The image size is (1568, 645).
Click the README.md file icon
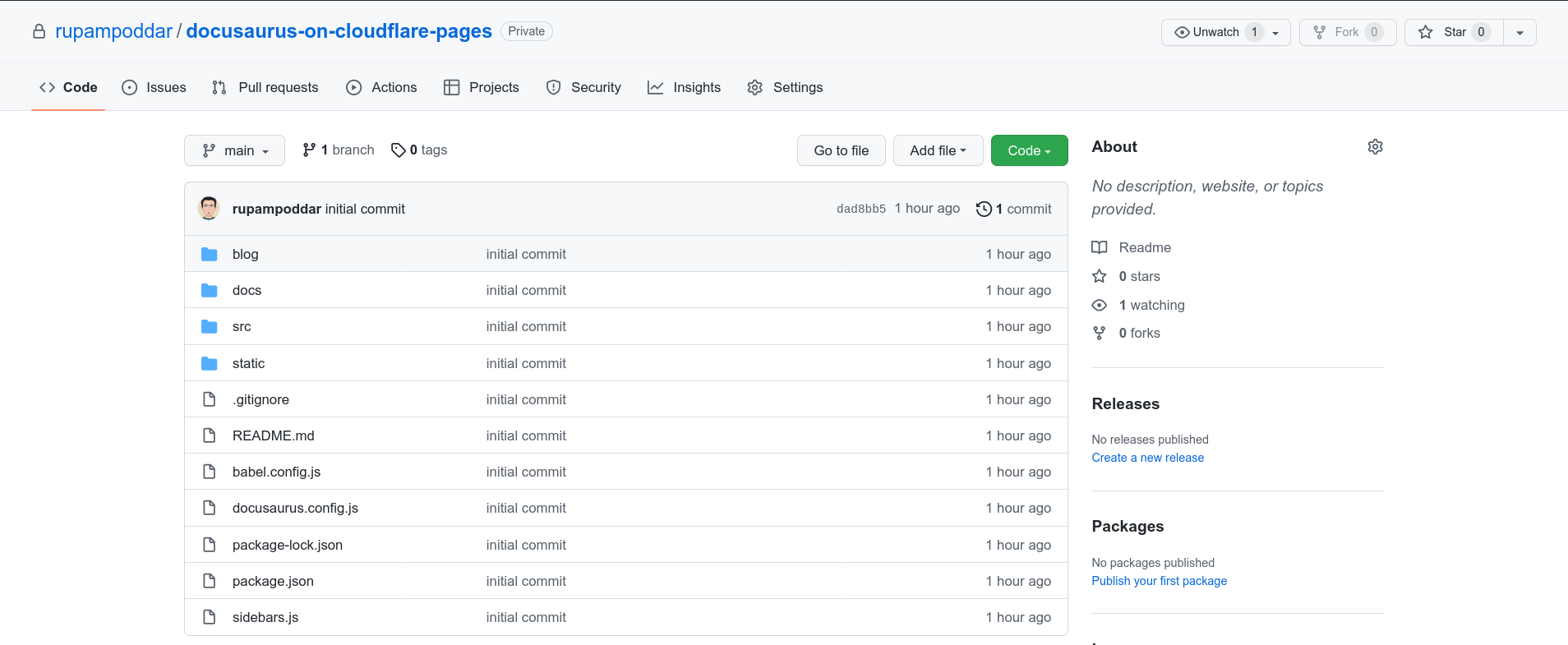click(x=210, y=436)
